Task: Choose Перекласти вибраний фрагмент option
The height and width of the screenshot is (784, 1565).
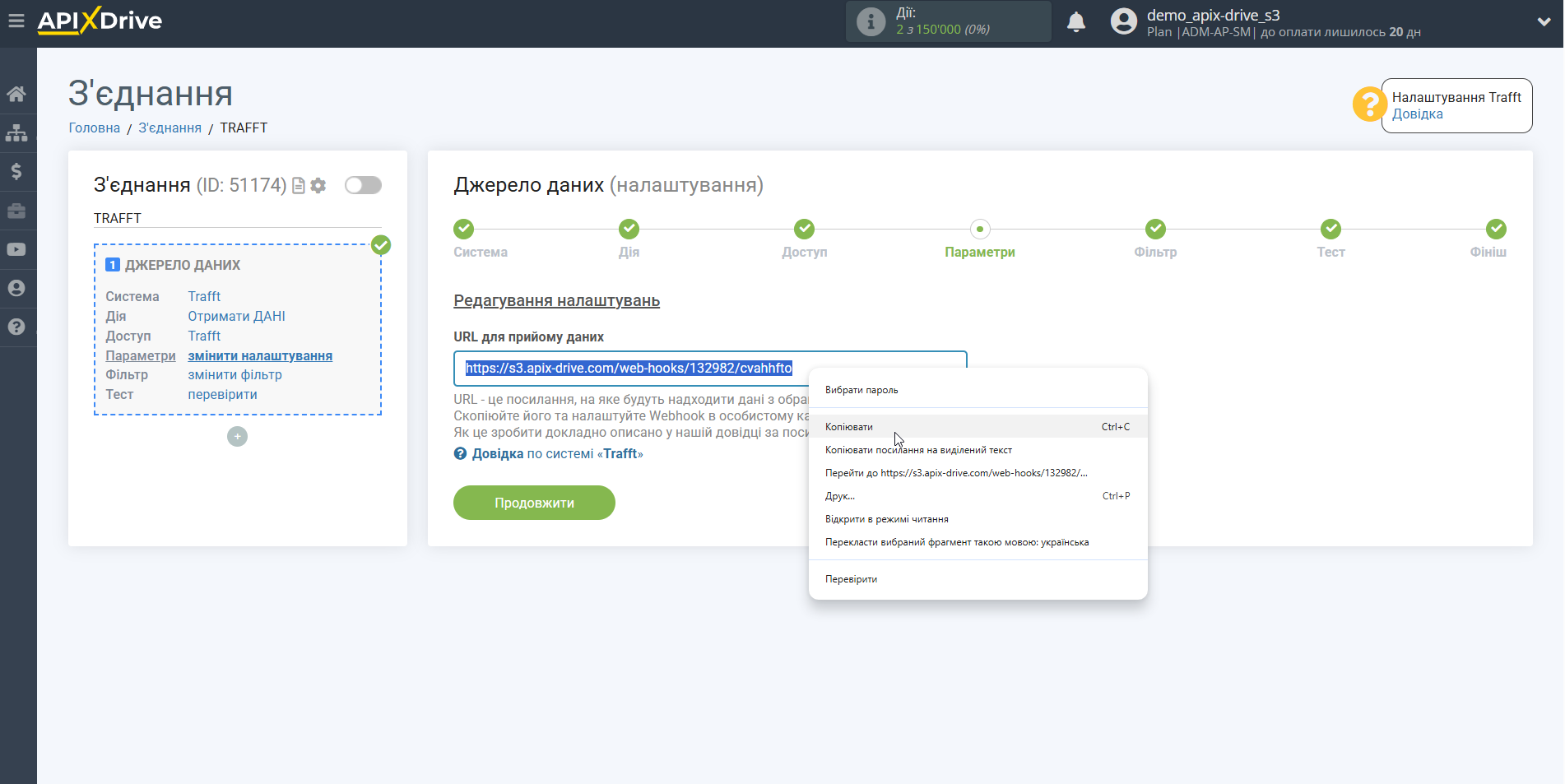Action: pyautogui.click(x=978, y=542)
